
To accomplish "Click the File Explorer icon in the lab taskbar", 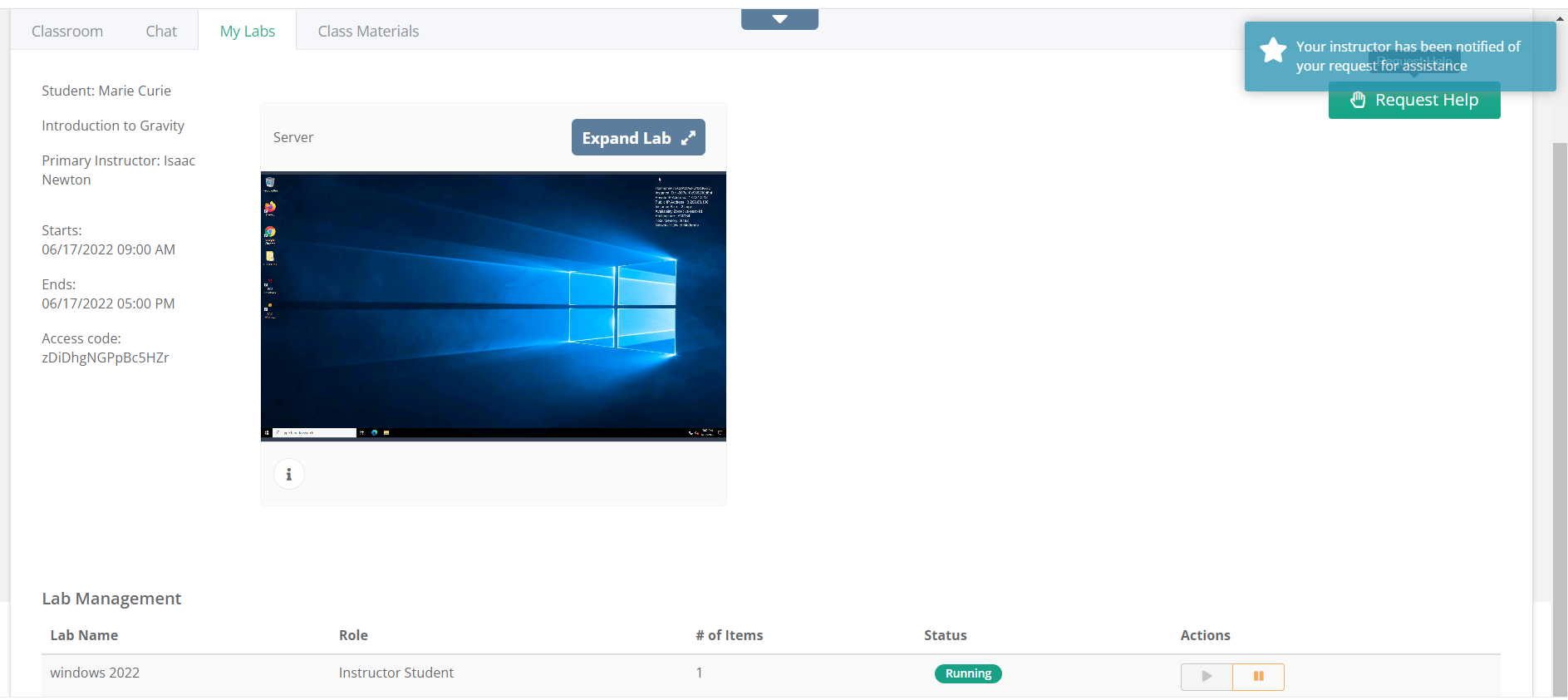I will (386, 432).
